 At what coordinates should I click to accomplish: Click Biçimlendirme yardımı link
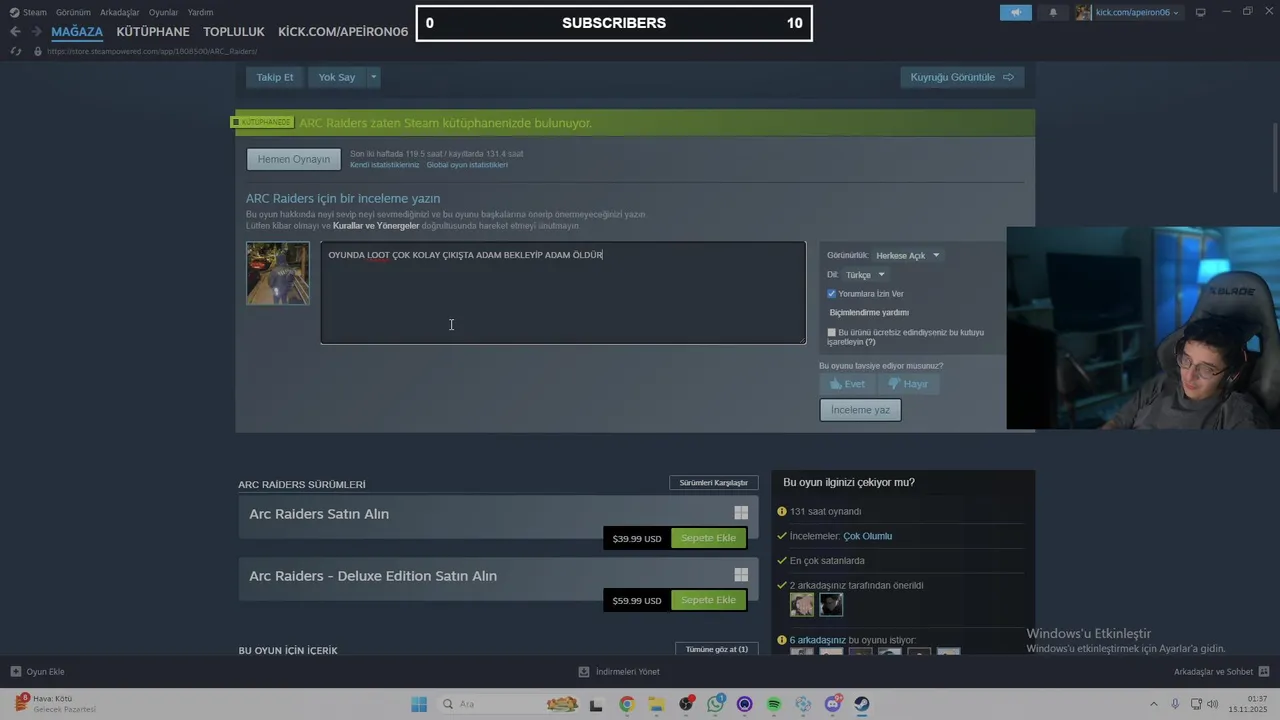[869, 313]
